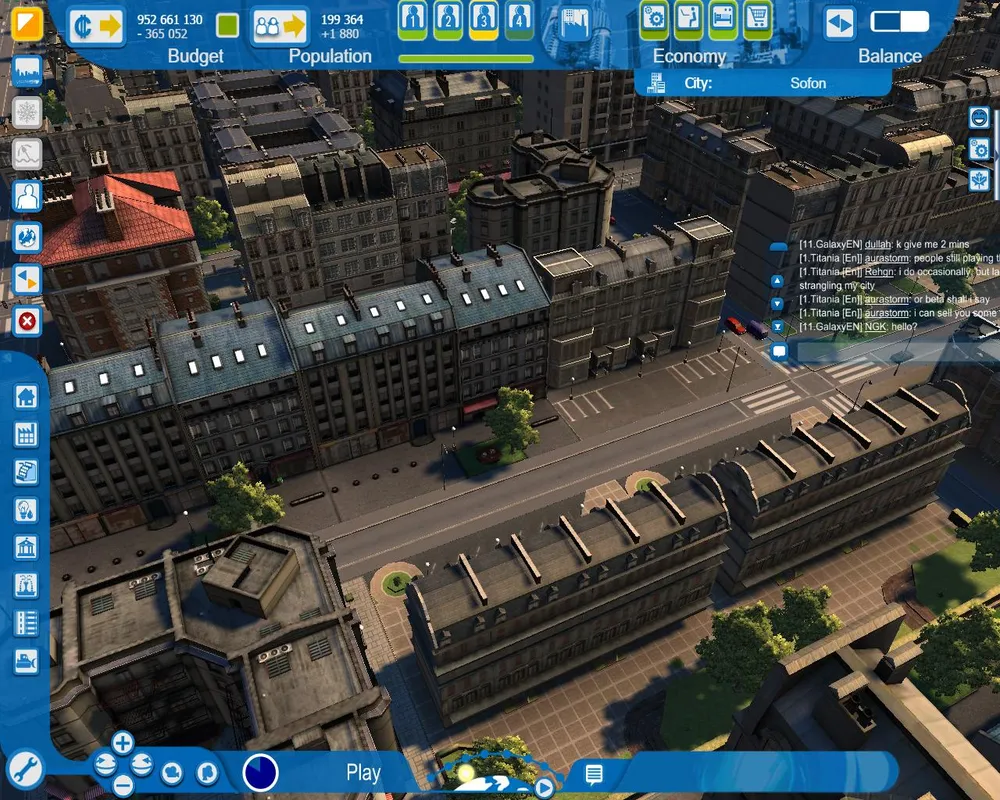This screenshot has width=1000, height=800.
Task: Click player name NGK in chat
Action: pos(875,327)
